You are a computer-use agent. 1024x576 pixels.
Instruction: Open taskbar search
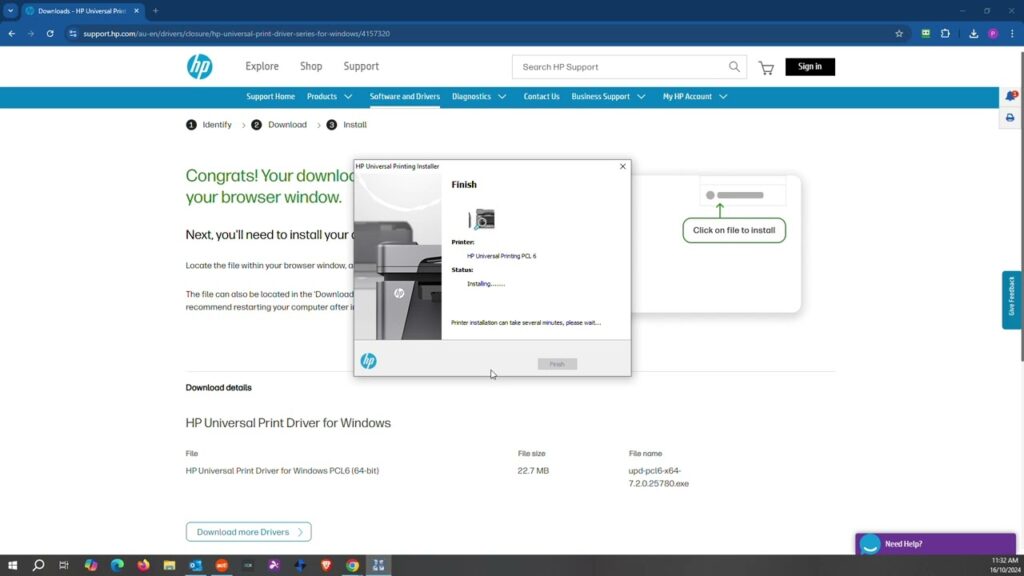(x=39, y=566)
